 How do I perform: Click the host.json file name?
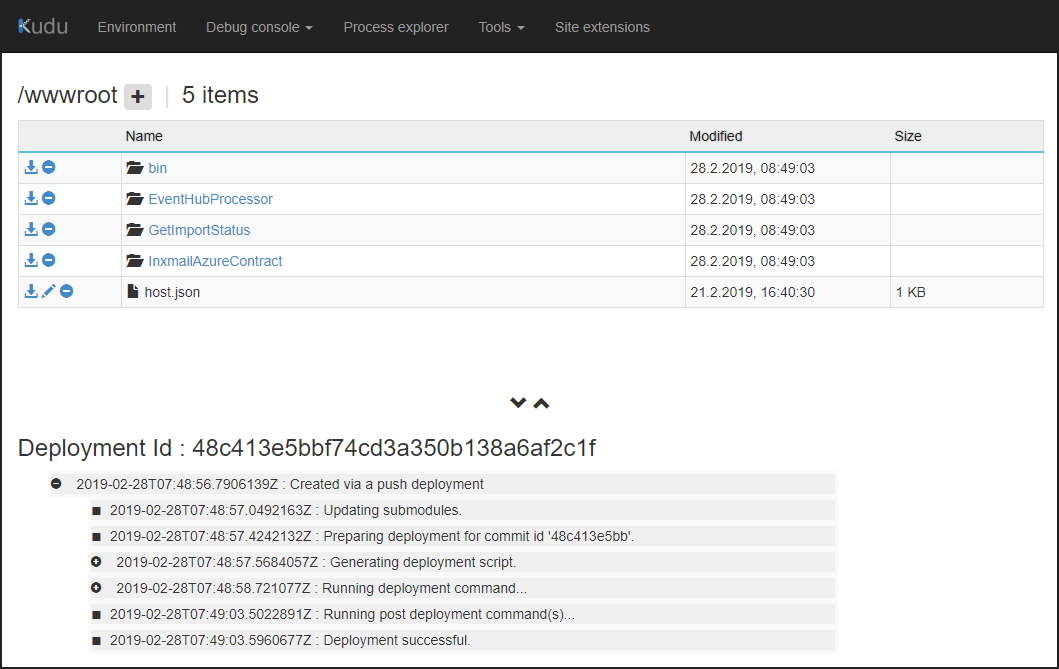[172, 292]
